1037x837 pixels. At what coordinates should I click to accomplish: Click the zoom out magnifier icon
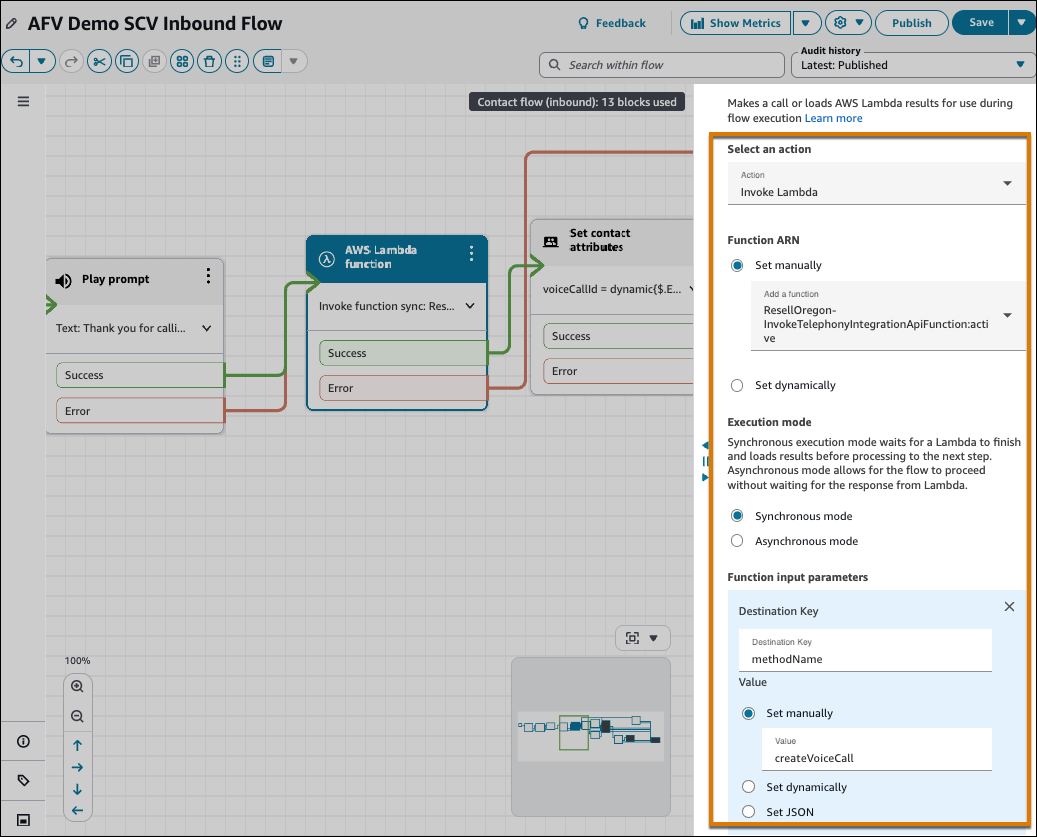coord(77,716)
